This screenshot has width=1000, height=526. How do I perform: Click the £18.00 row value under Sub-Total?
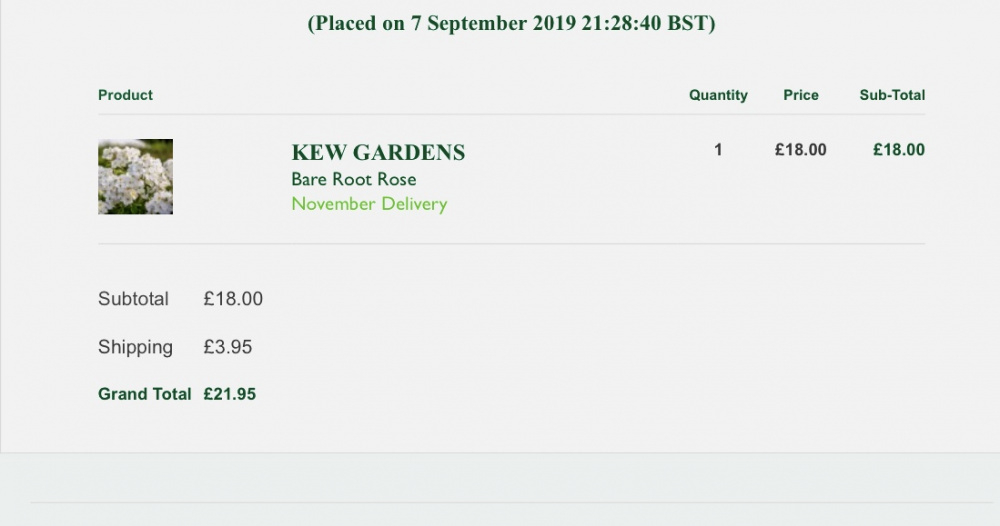(899, 150)
